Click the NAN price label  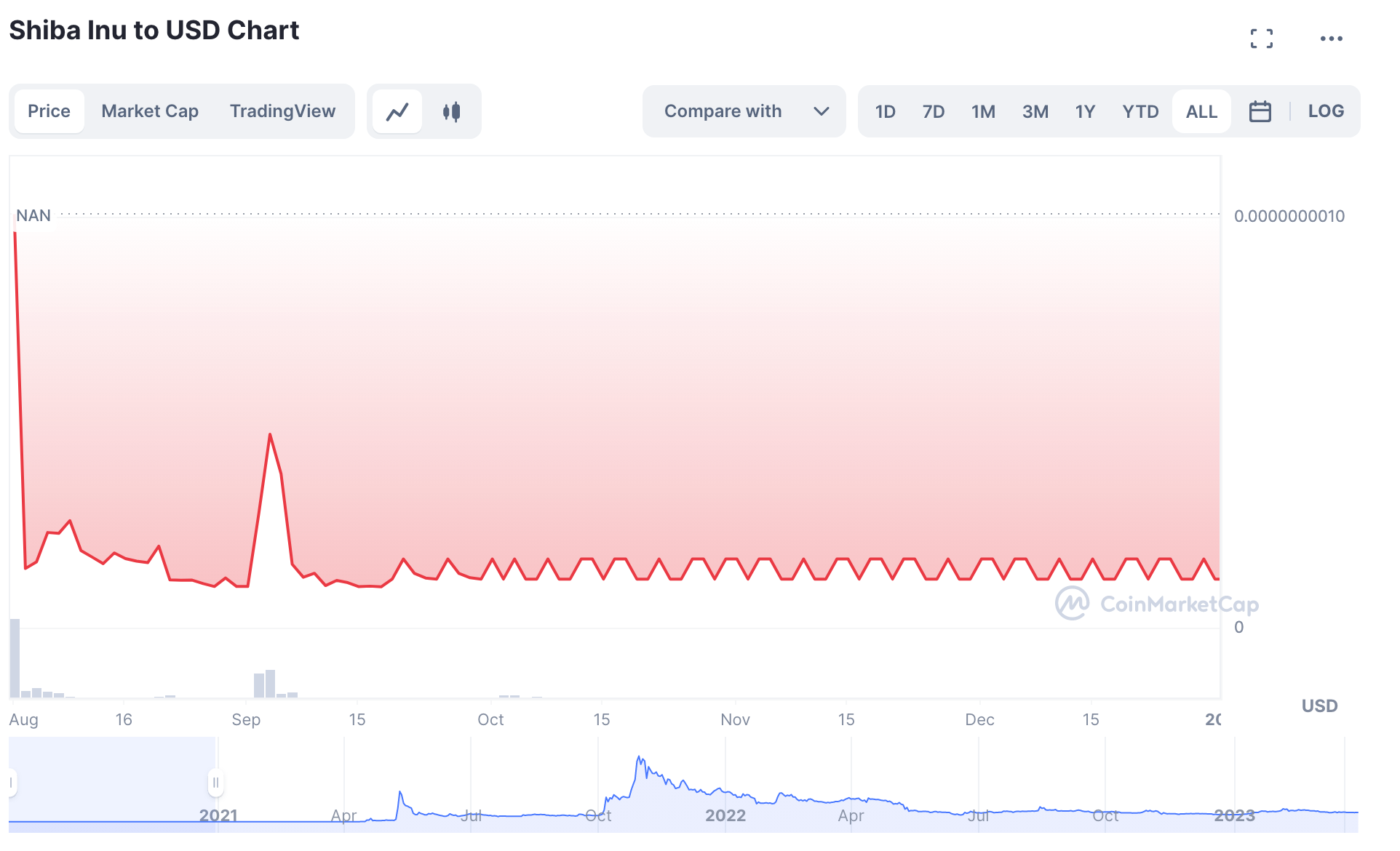33,215
